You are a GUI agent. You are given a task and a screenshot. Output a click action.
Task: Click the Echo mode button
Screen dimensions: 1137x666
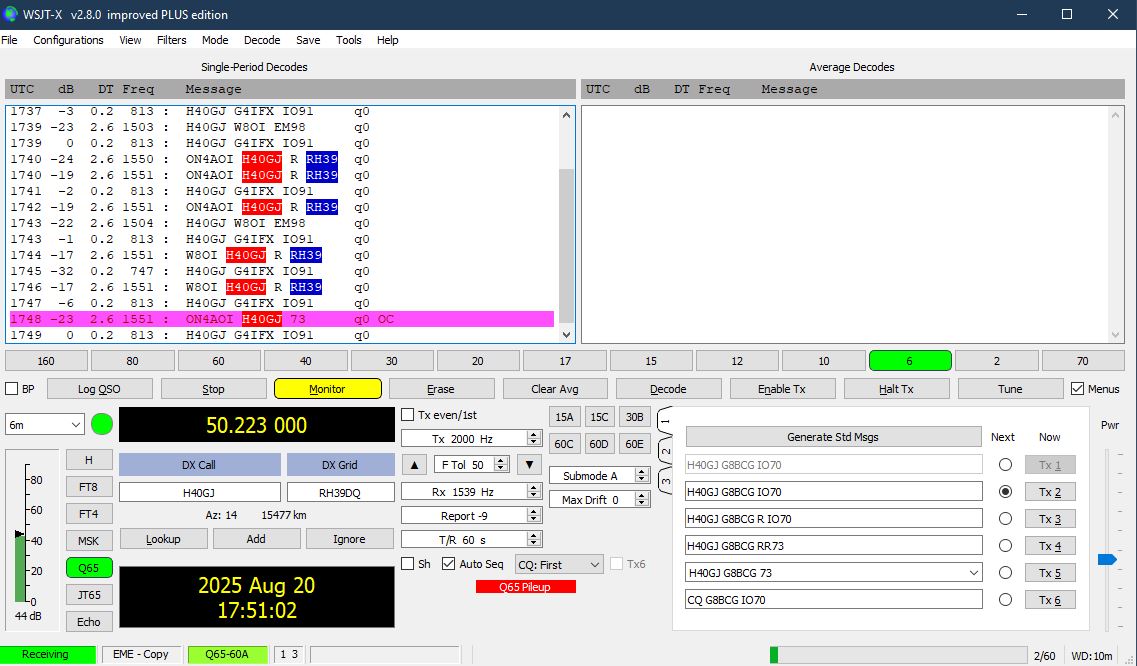(x=89, y=621)
